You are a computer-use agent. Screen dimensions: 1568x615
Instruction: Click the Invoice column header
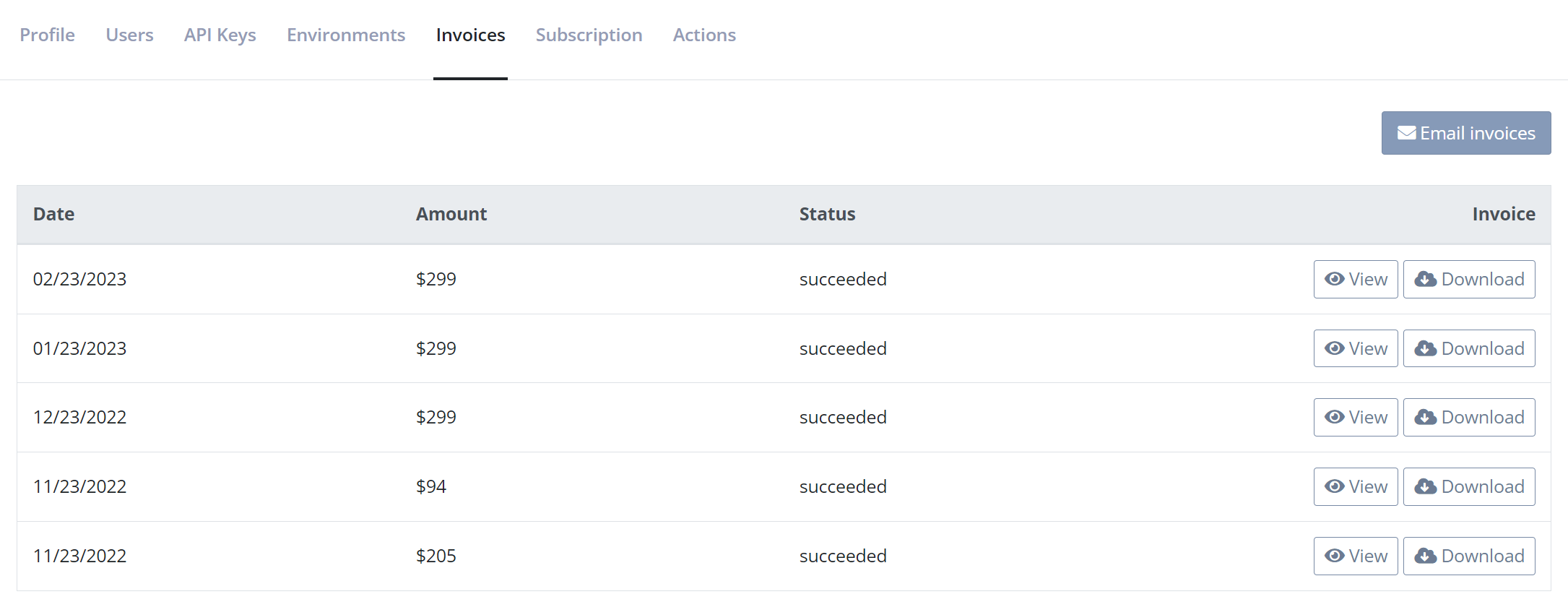[1504, 214]
